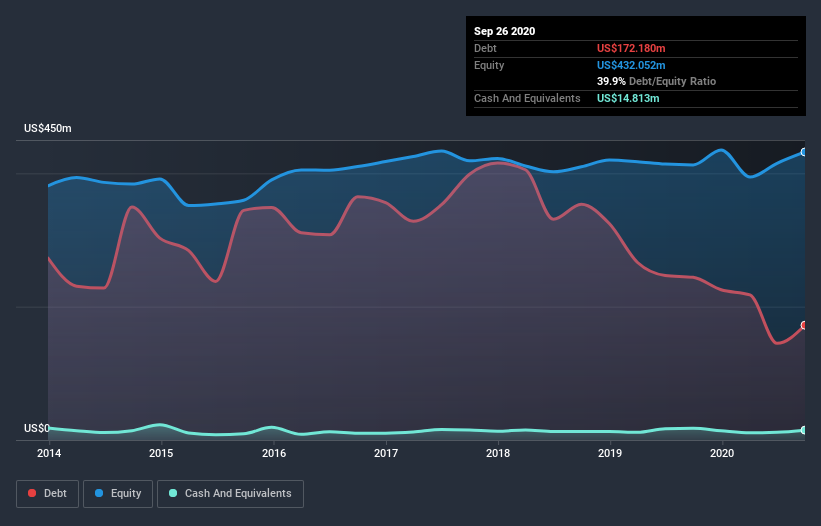Click the Cash data point at Sep 2020

click(804, 430)
